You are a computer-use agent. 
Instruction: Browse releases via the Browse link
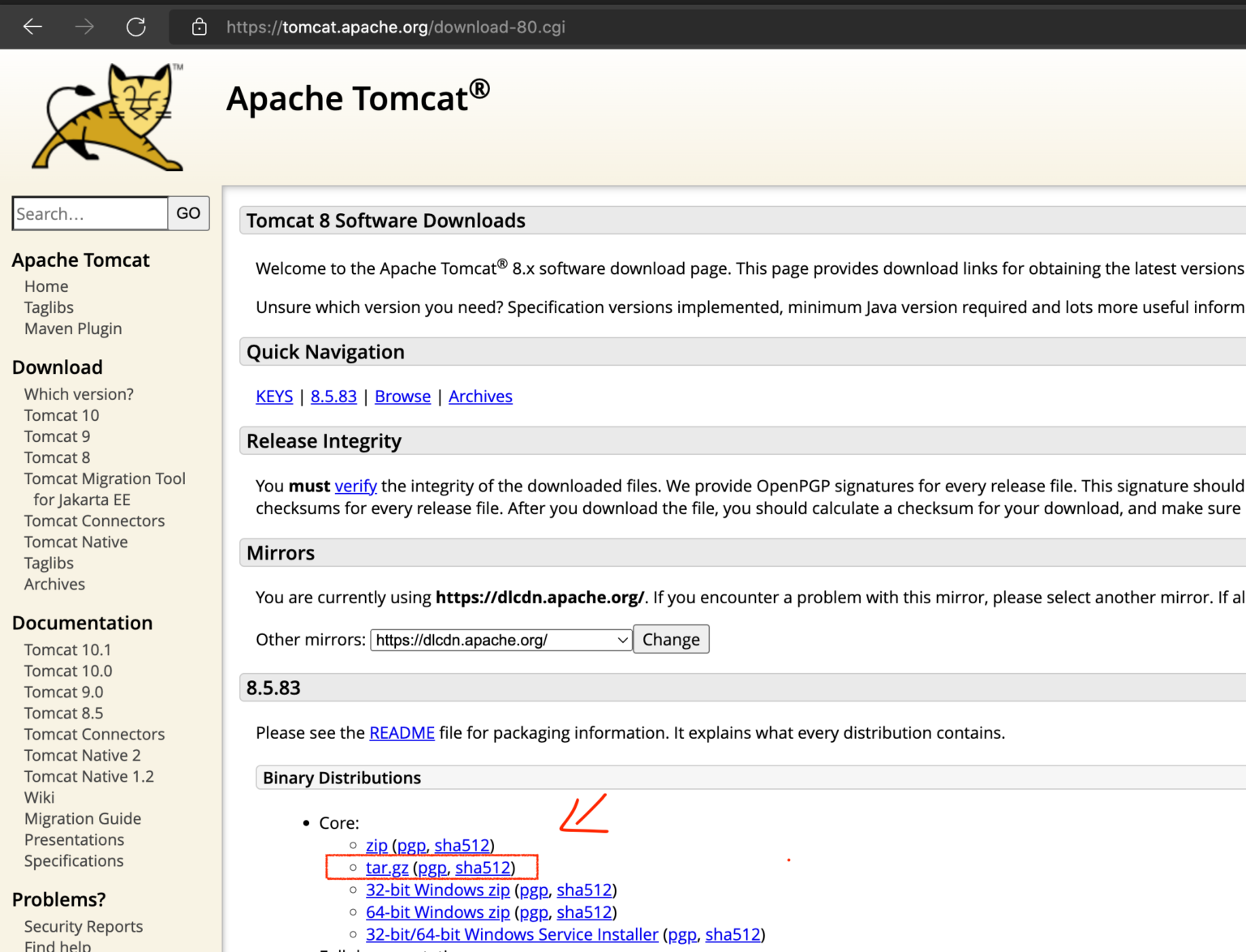402,397
